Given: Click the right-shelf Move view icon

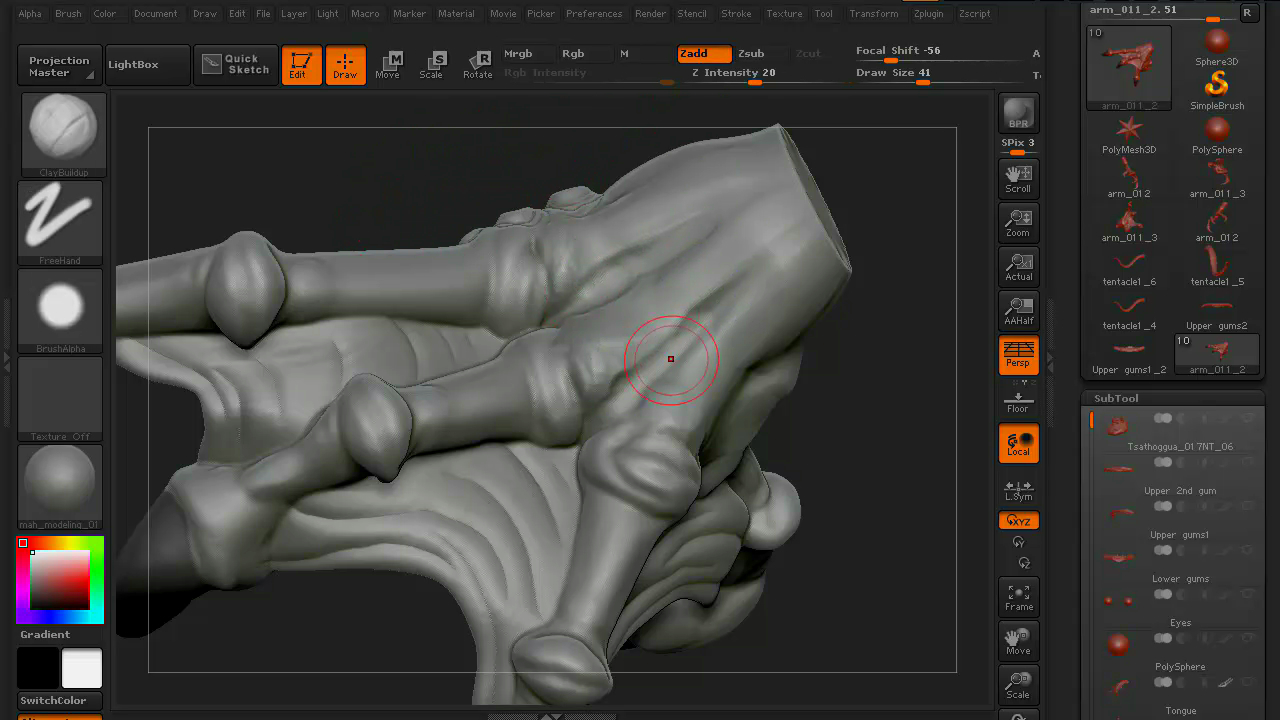Looking at the screenshot, I should coord(1018,641).
